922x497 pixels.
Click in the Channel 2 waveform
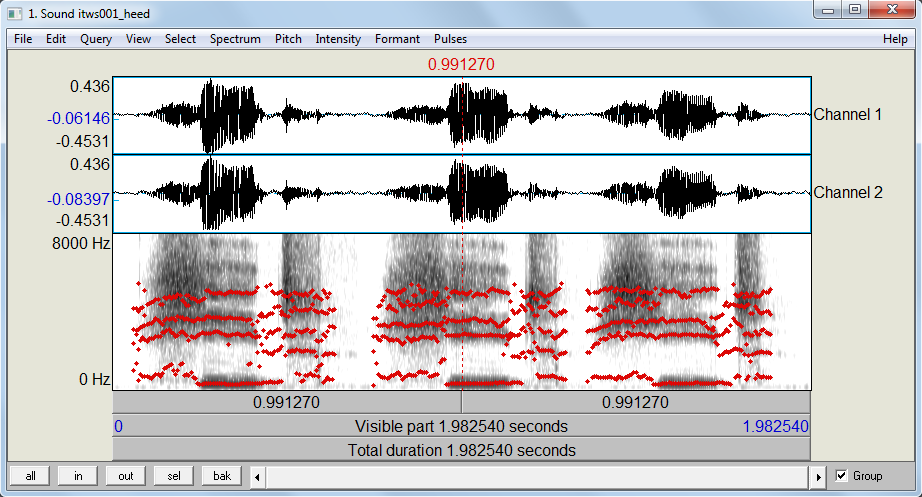(x=462, y=194)
